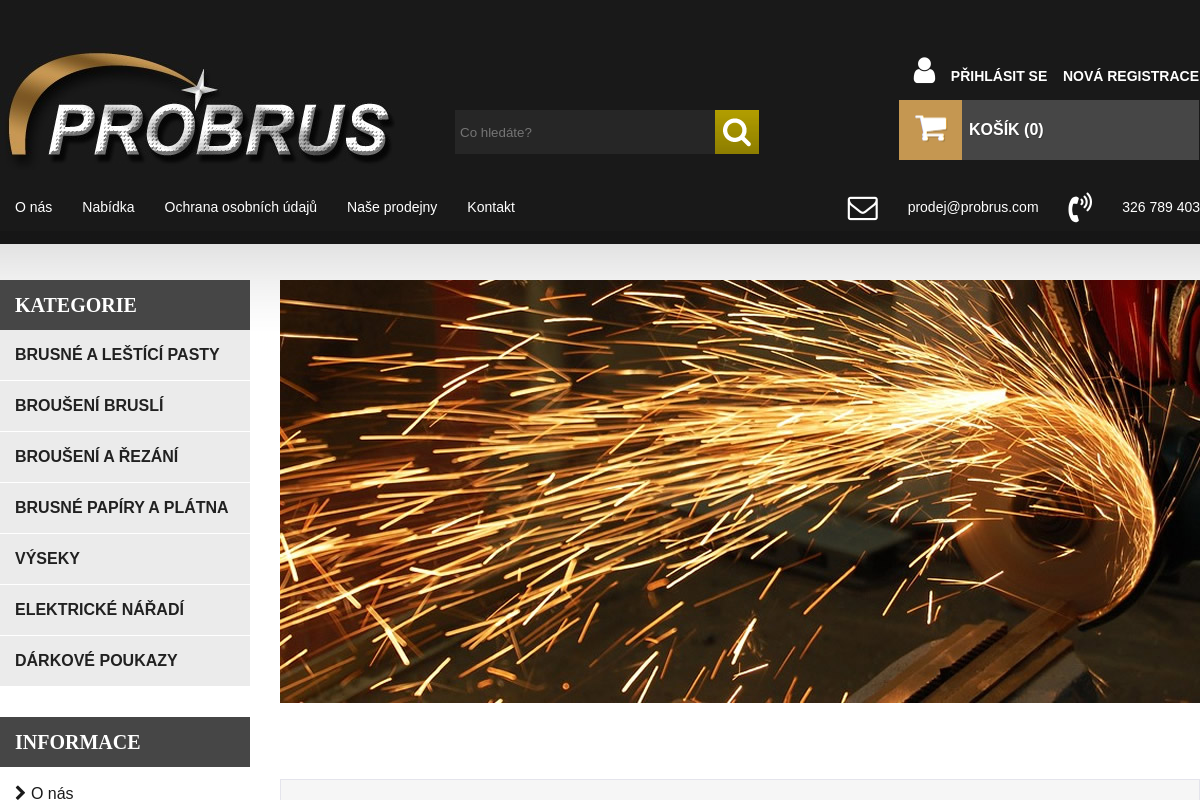The width and height of the screenshot is (1200, 800).
Task: Click the arrow icon beside O nás
Action: (x=21, y=792)
